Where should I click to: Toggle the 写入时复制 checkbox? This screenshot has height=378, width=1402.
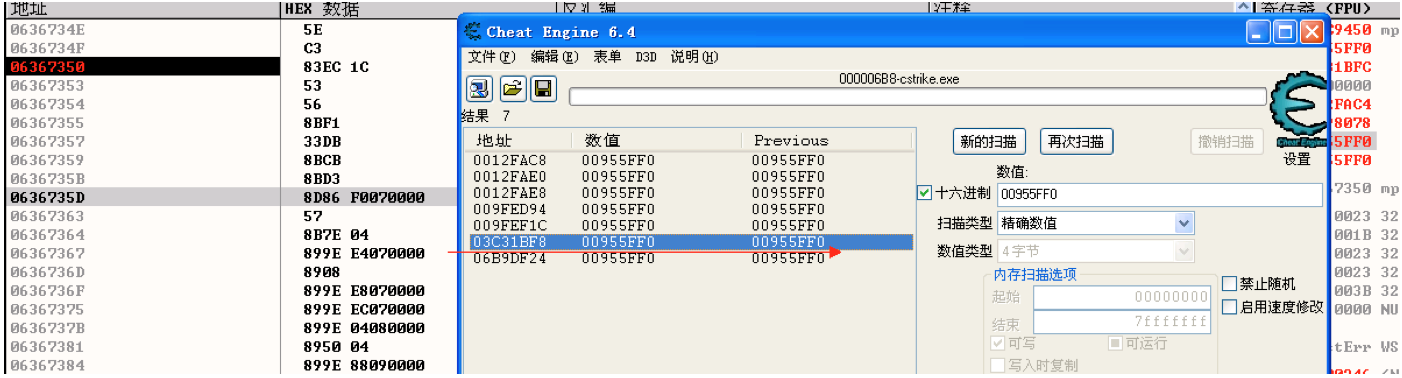997,366
